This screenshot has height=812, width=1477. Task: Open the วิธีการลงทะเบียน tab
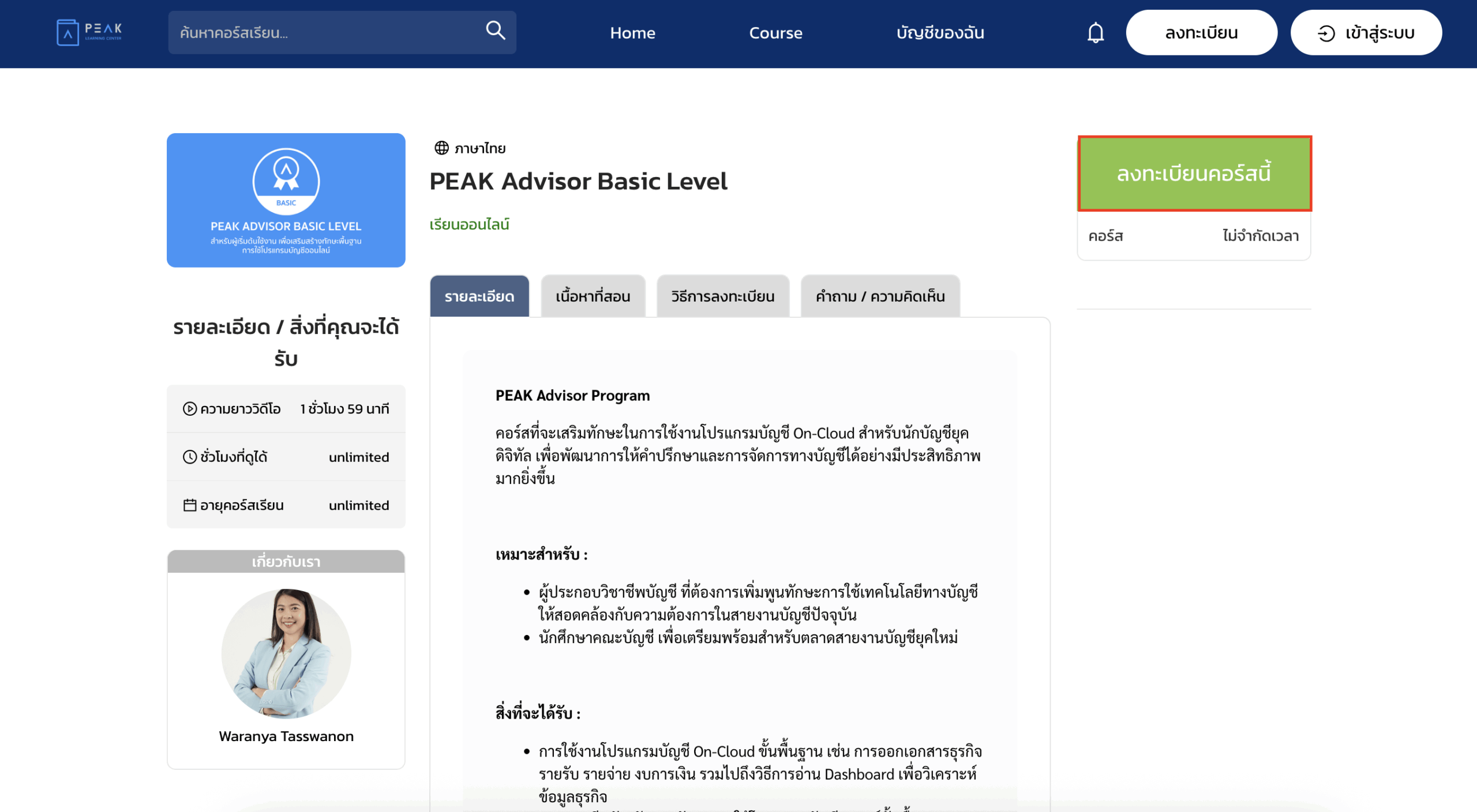coord(722,296)
